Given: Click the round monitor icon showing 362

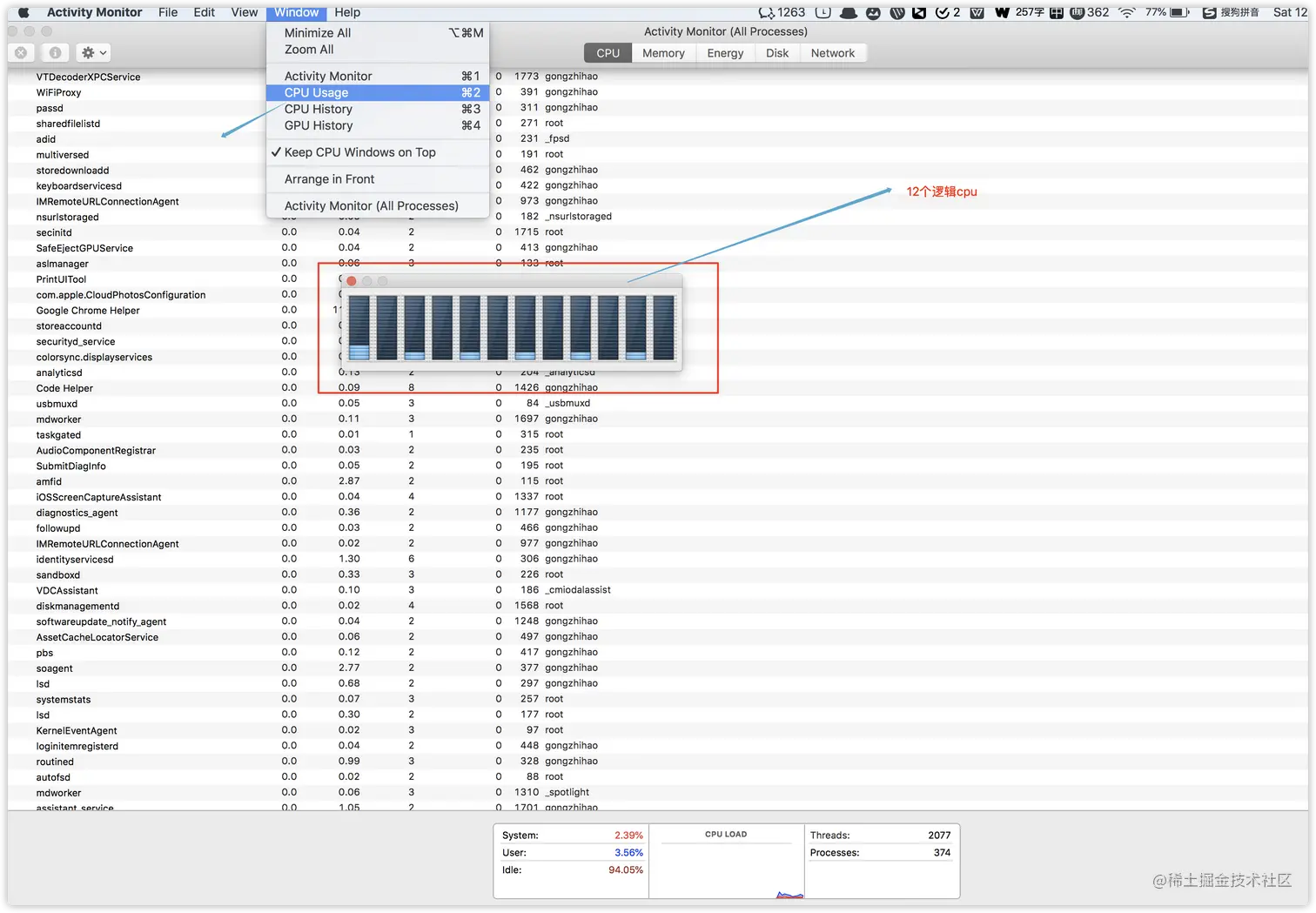Looking at the screenshot, I should [x=1089, y=12].
